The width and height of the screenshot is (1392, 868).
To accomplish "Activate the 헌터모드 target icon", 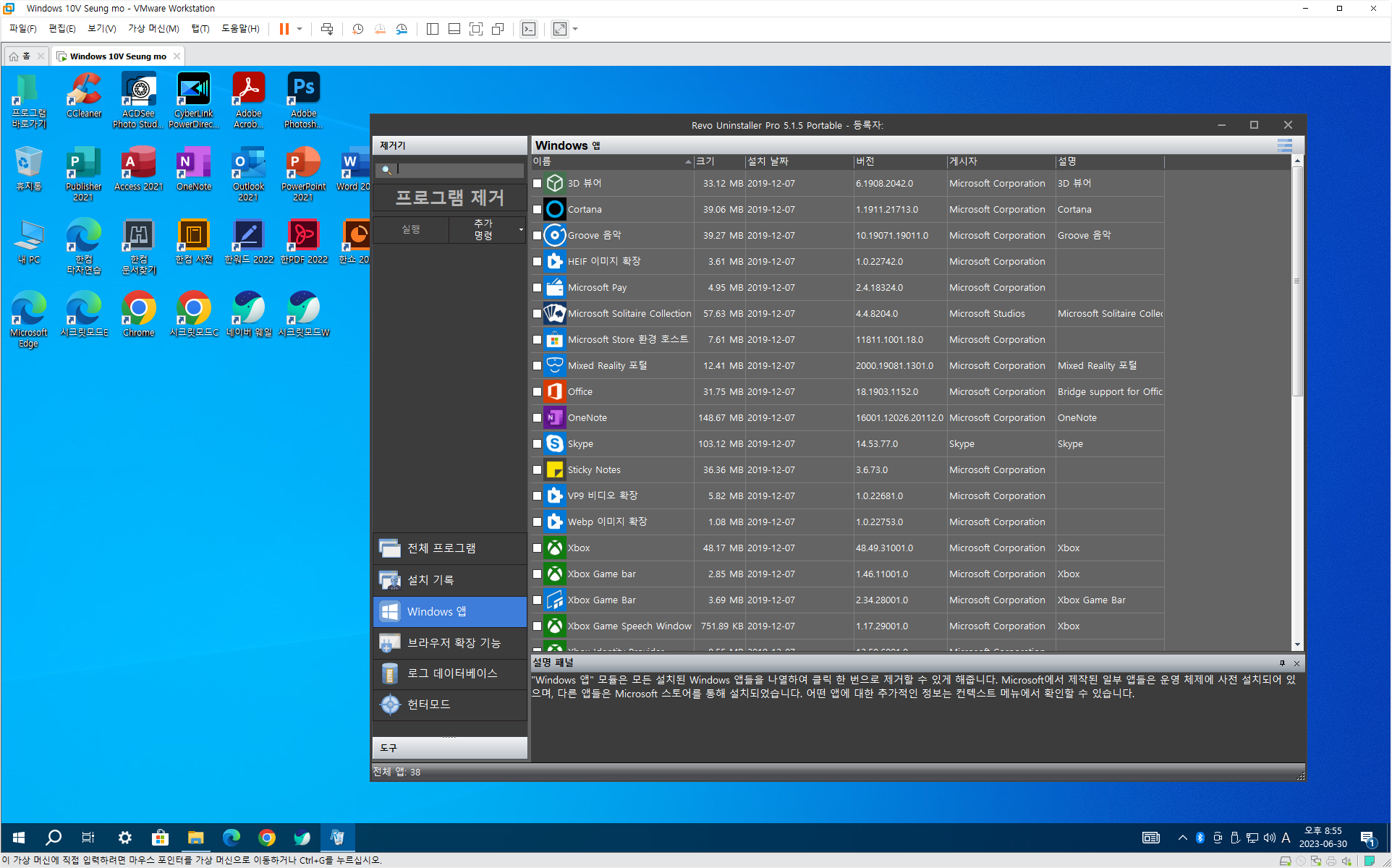I will 390,704.
